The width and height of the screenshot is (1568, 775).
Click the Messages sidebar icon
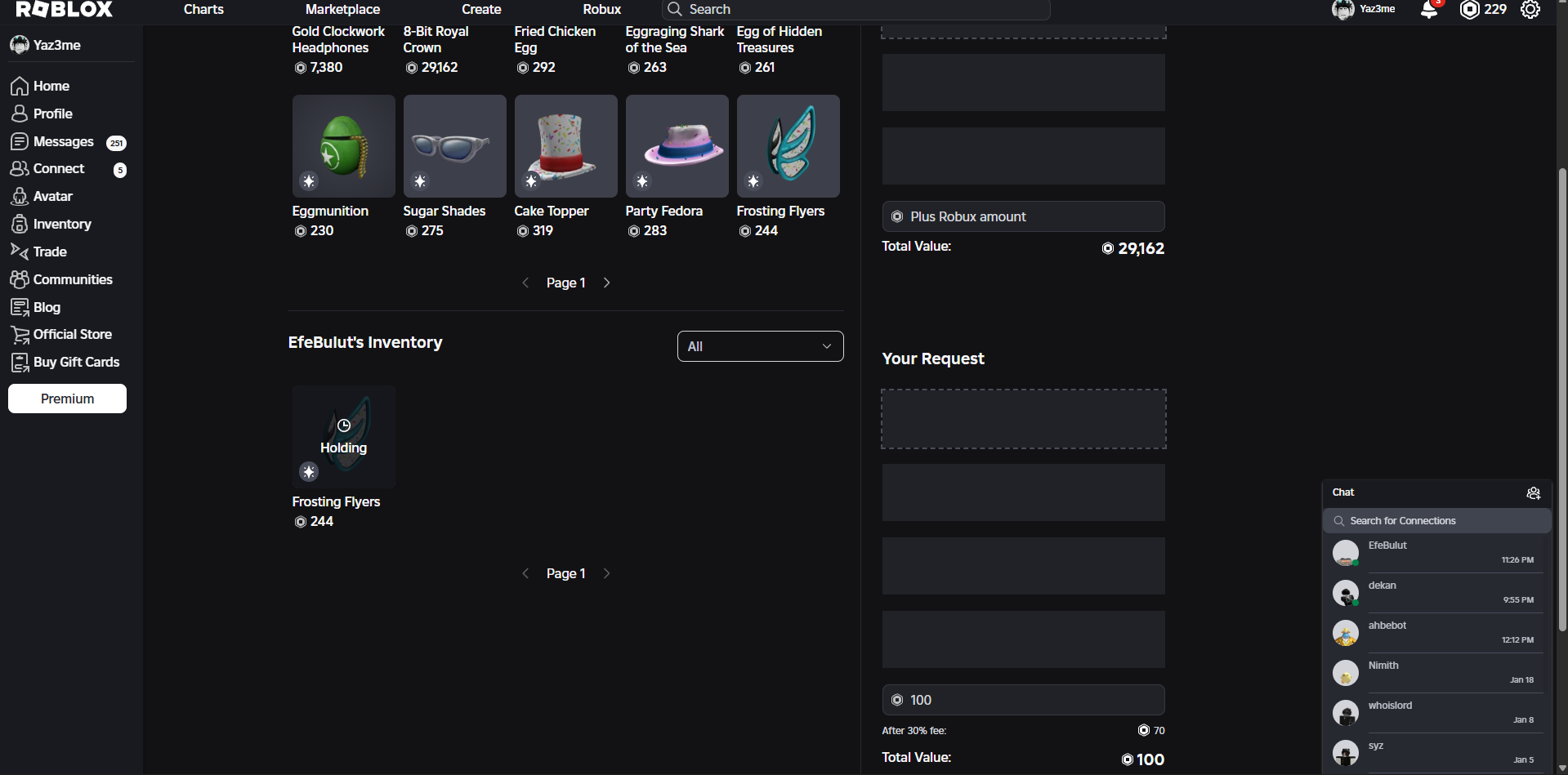click(x=20, y=141)
